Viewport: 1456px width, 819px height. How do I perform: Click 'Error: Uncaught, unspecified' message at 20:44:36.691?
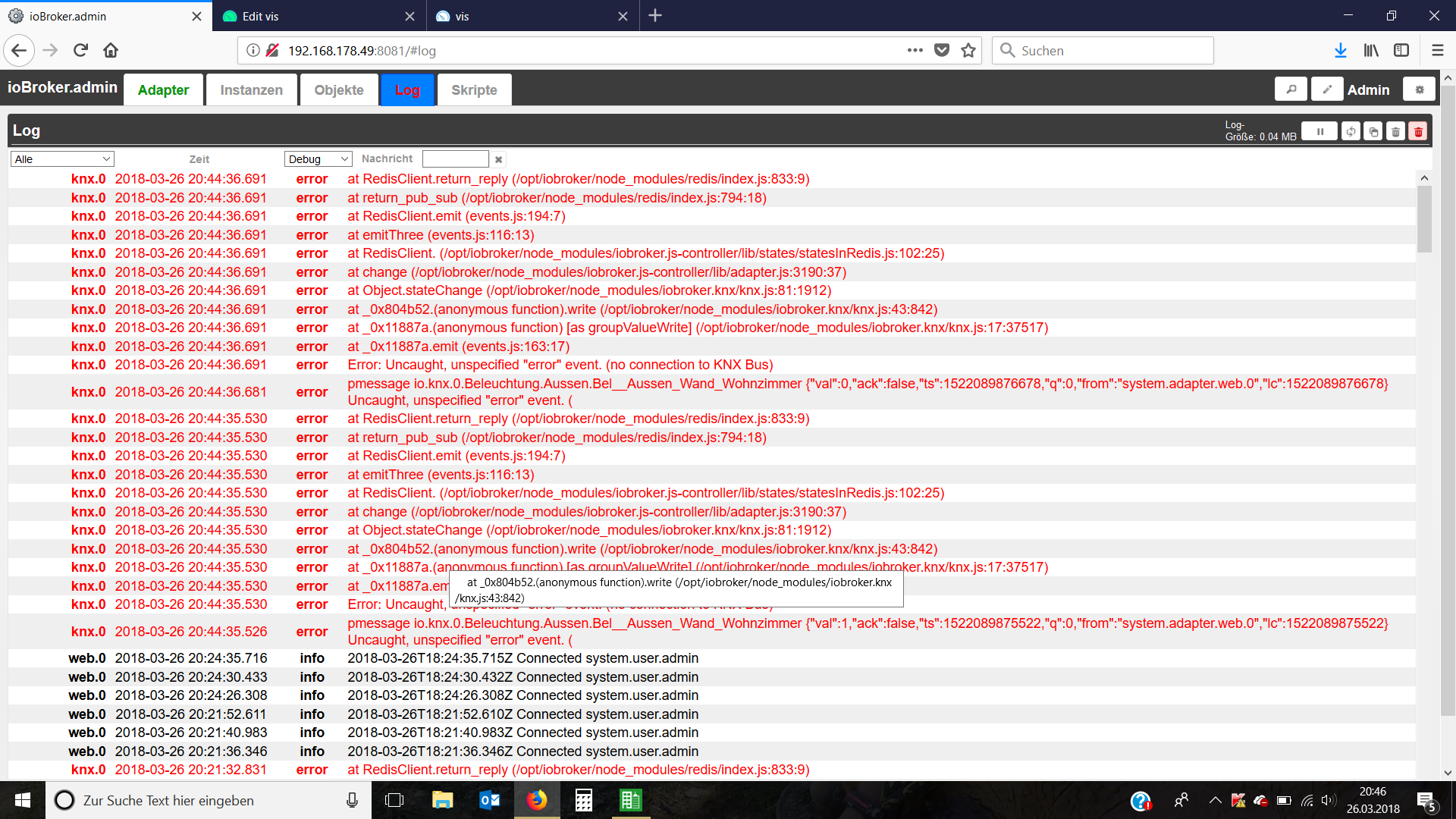(560, 365)
